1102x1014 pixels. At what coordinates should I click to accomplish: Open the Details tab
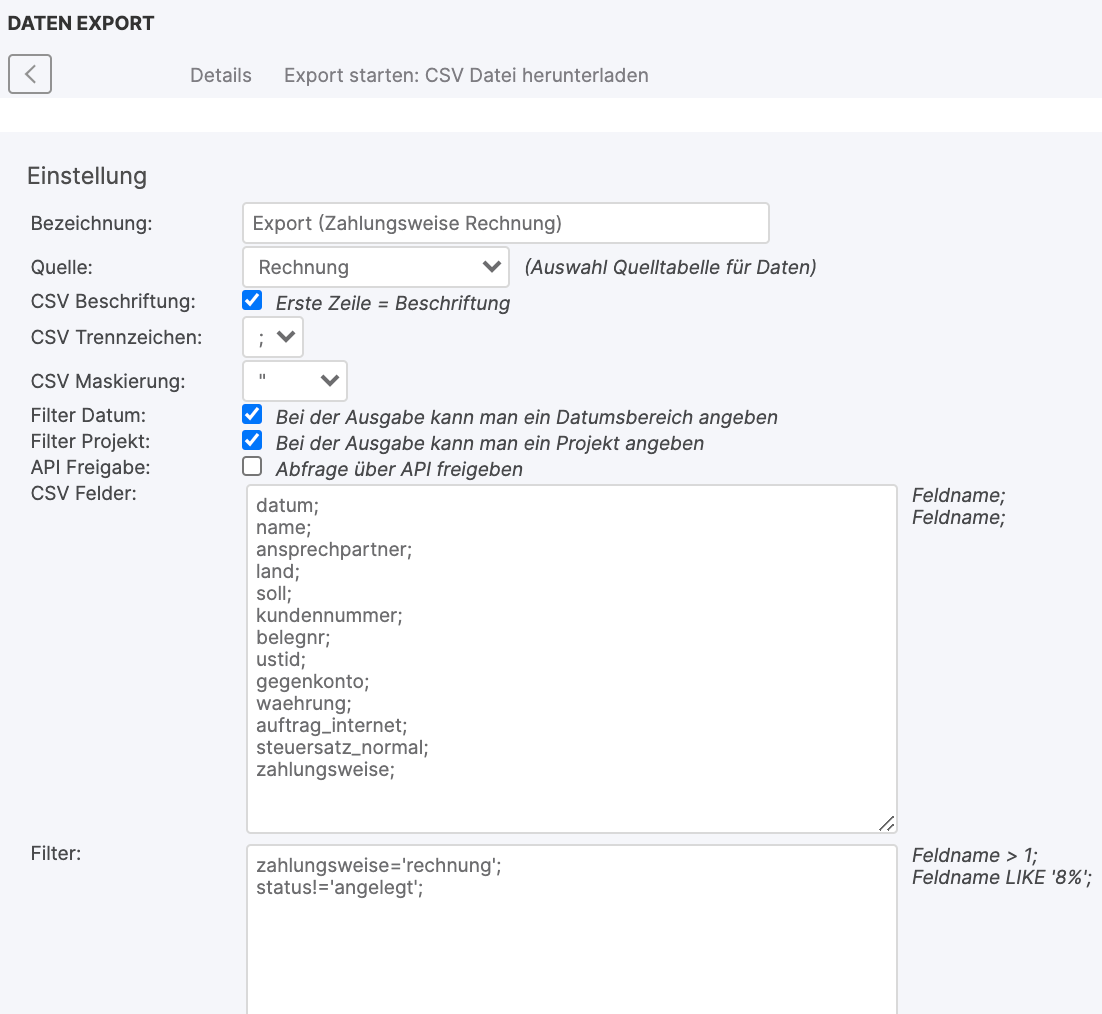pyautogui.click(x=221, y=76)
